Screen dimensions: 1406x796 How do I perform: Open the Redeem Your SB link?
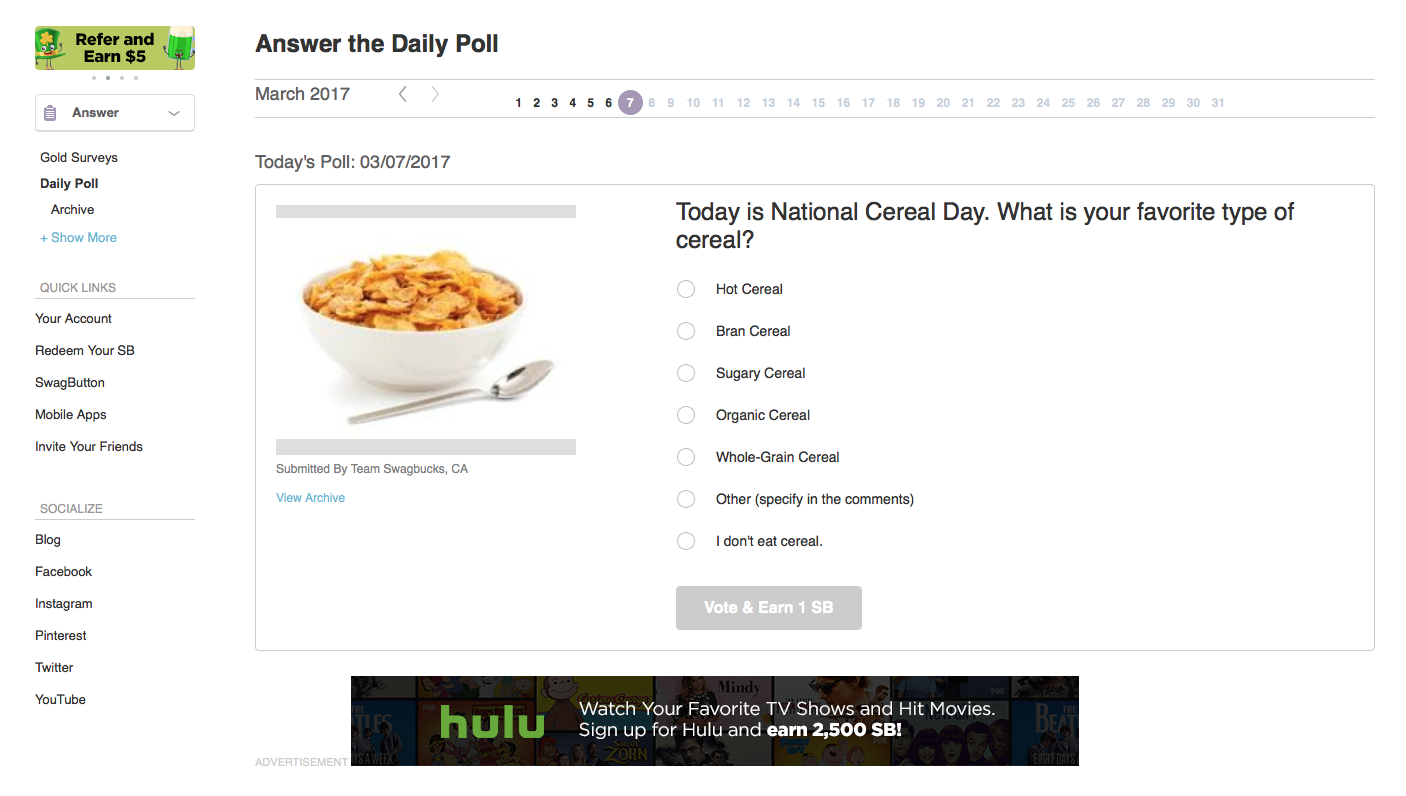tap(85, 351)
